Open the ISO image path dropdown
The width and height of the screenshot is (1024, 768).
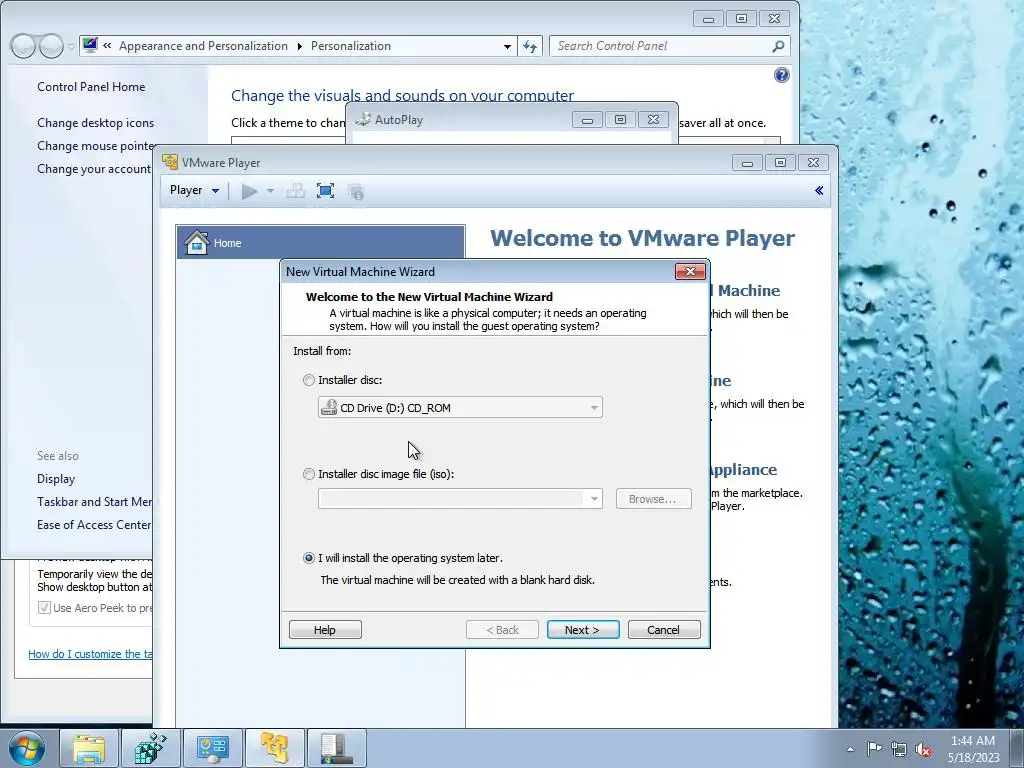594,499
